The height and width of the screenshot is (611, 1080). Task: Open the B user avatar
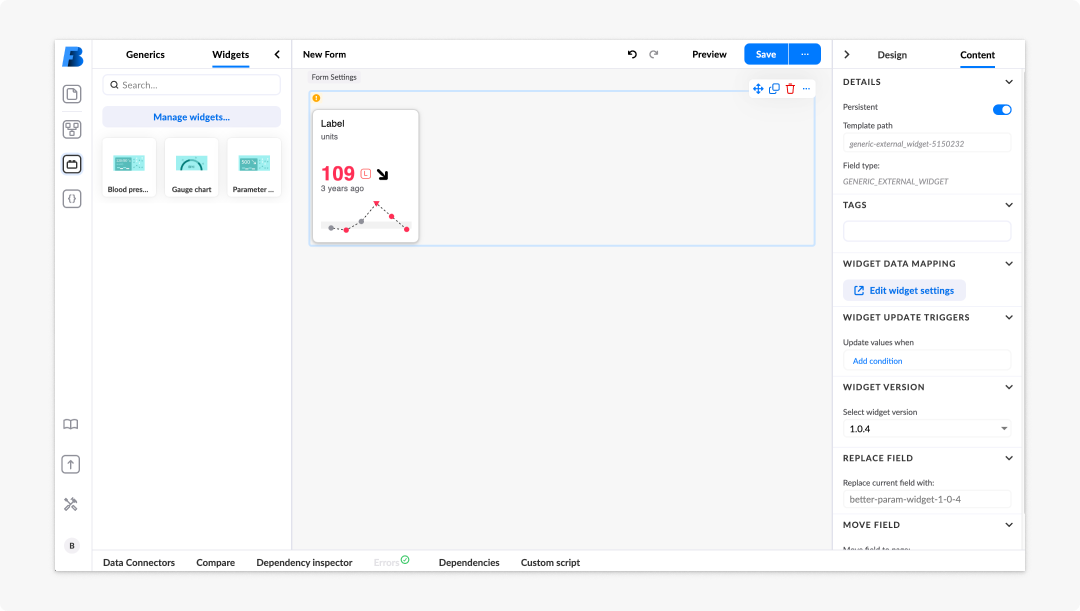(72, 546)
